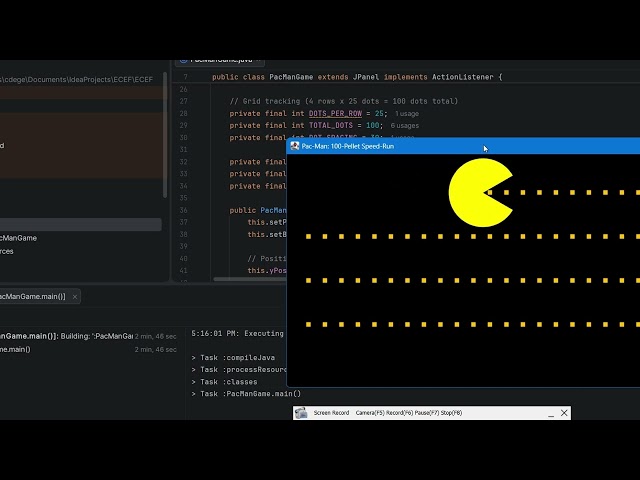Screen dimensions: 640x480
Task: Click line number 41 in the gutter
Action: click(183, 271)
